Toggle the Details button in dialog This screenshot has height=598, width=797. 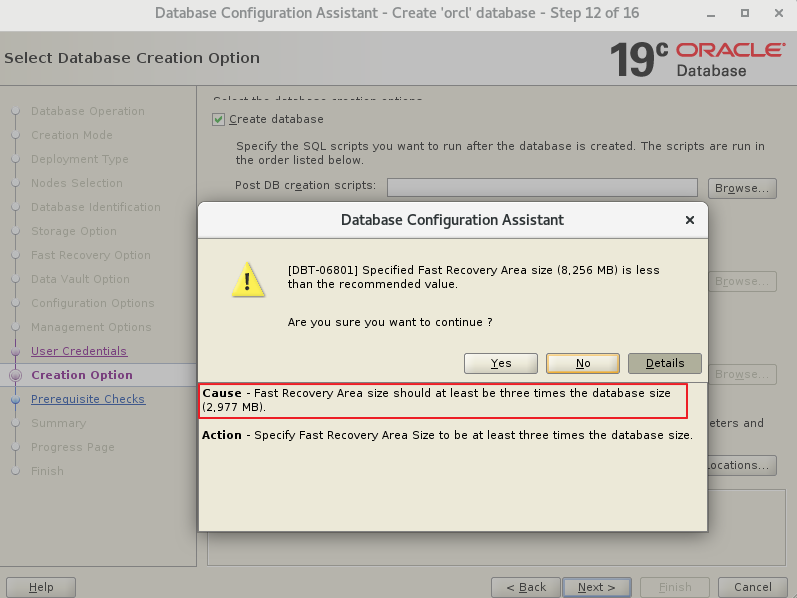click(665, 363)
